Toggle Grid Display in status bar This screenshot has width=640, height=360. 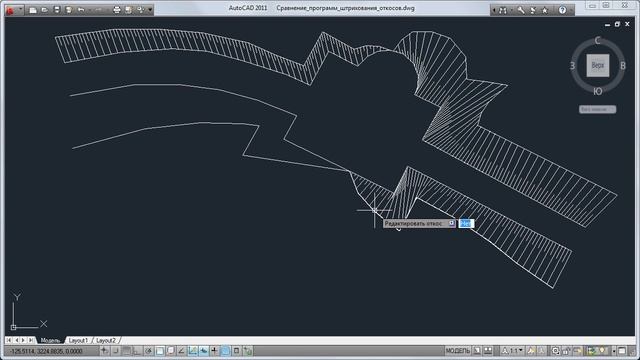tap(127, 351)
